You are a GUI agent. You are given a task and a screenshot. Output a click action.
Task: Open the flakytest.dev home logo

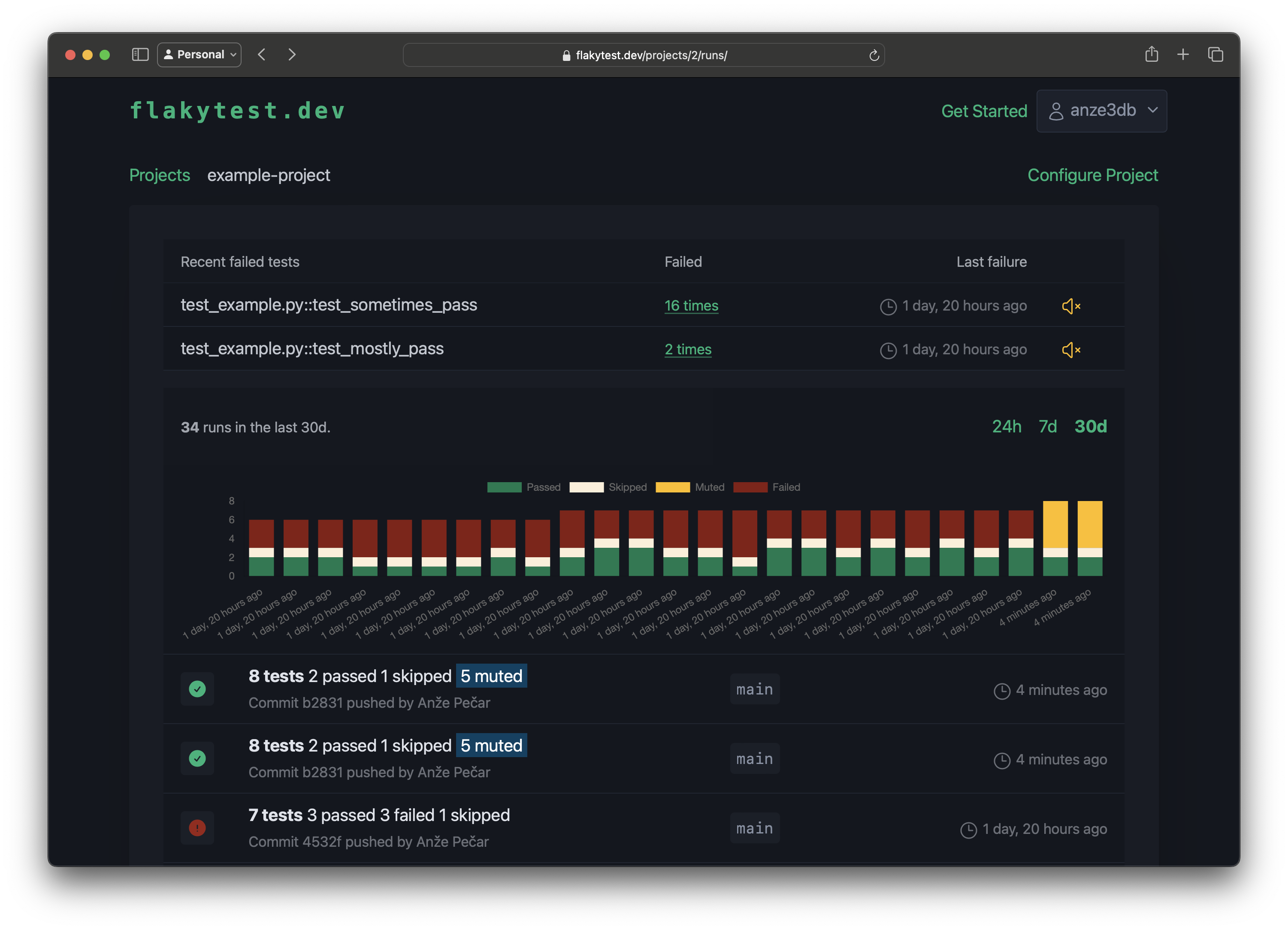click(x=237, y=111)
